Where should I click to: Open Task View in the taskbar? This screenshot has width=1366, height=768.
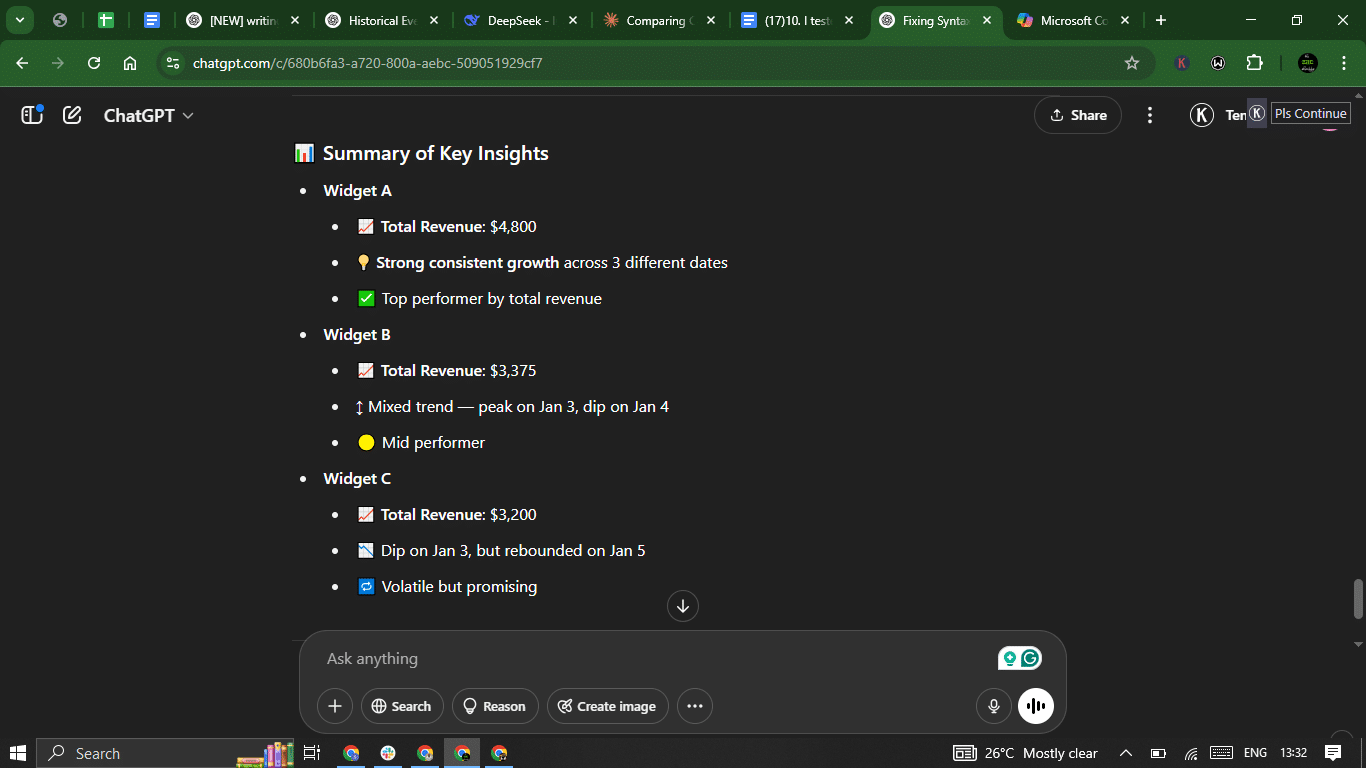311,753
